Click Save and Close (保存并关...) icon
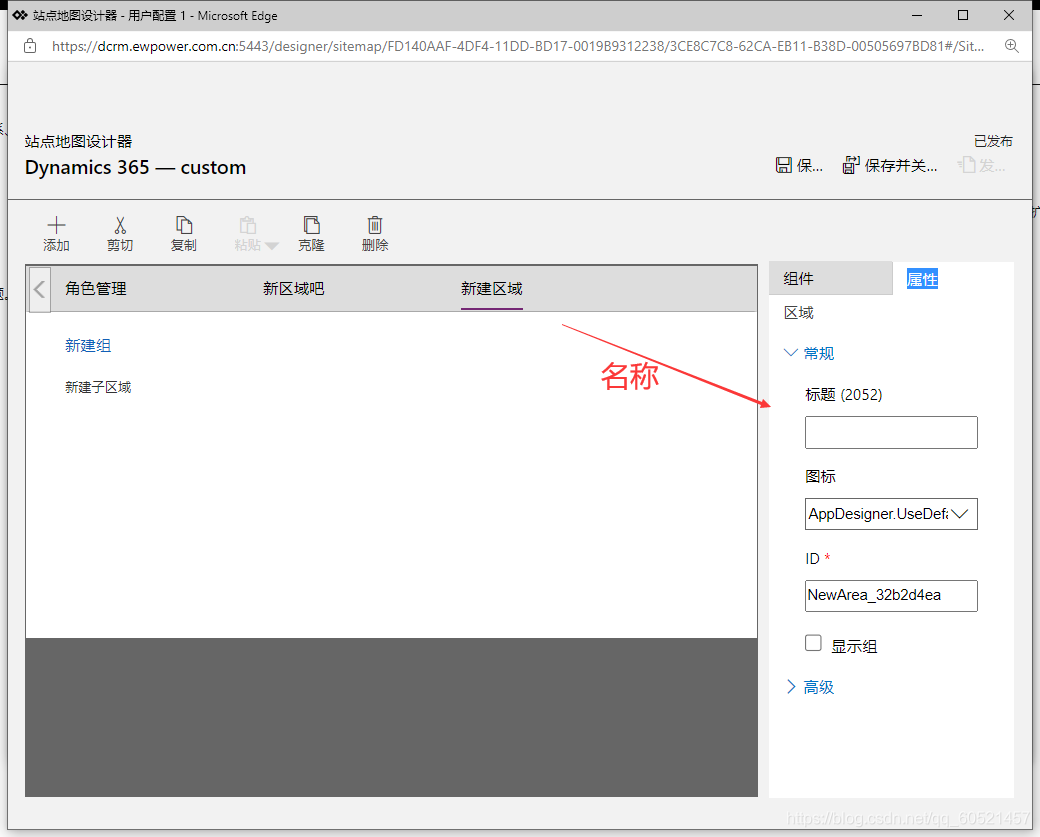Screen dimensions: 1040x837 pos(851,165)
